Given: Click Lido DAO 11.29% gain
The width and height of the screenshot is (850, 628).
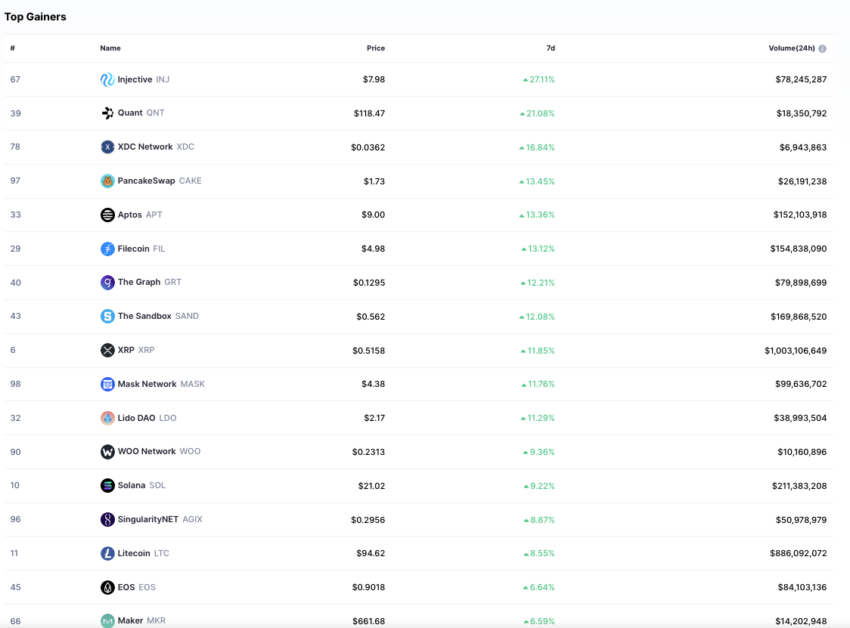Looking at the screenshot, I should tap(538, 418).
